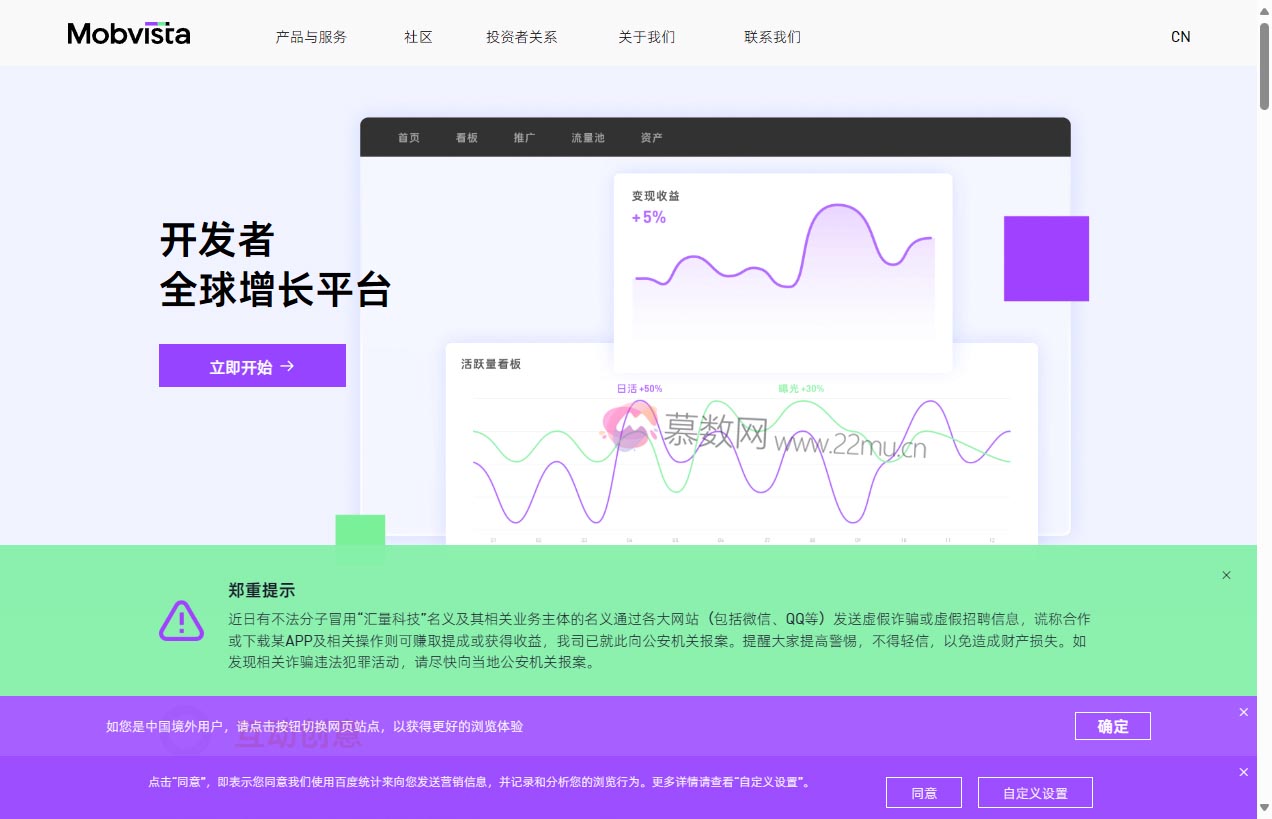The height and width of the screenshot is (819, 1272).
Task: Close the cookie consent bar
Action: (x=1243, y=771)
